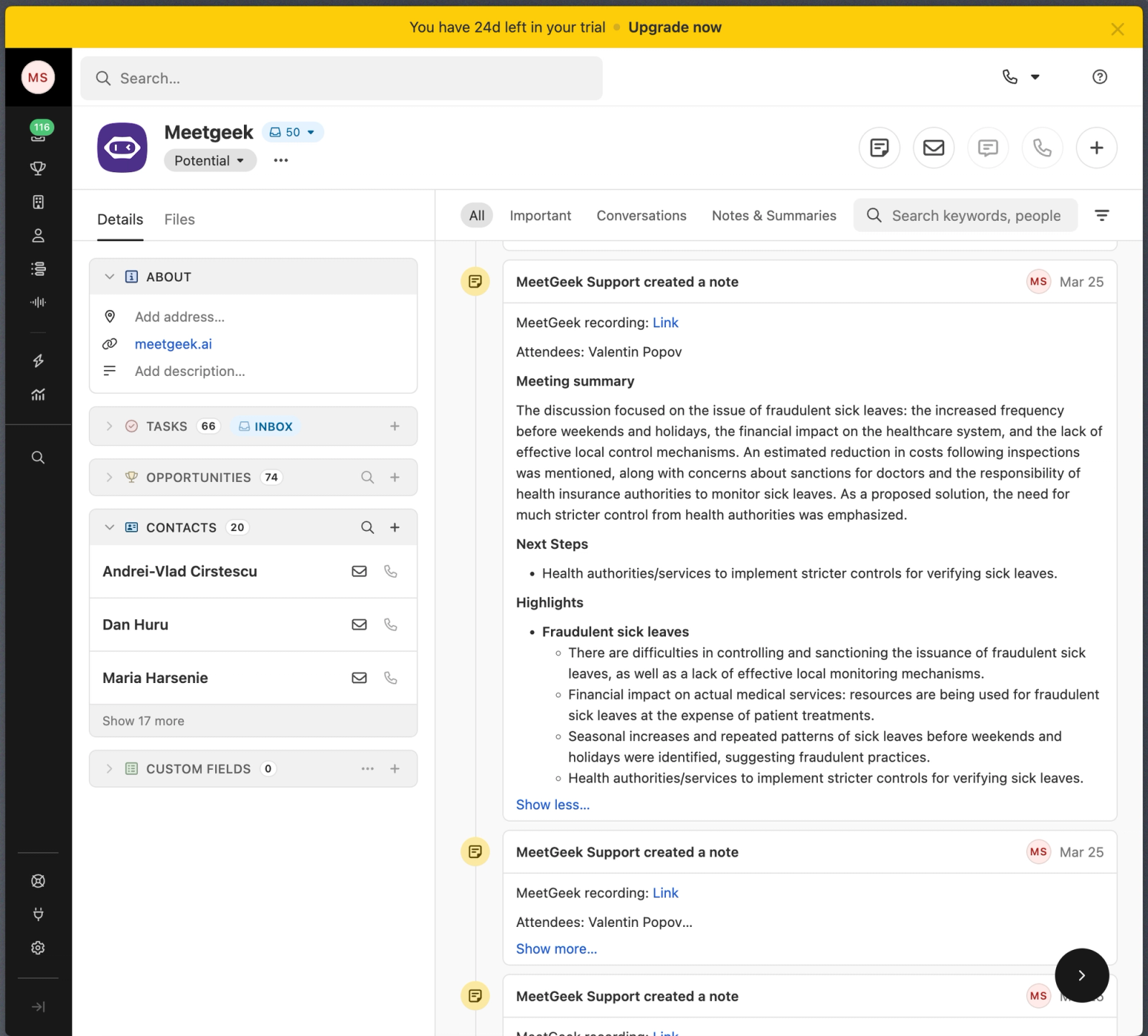Call Dan Huru via phone icon
The width and height of the screenshot is (1148, 1036).
[390, 624]
